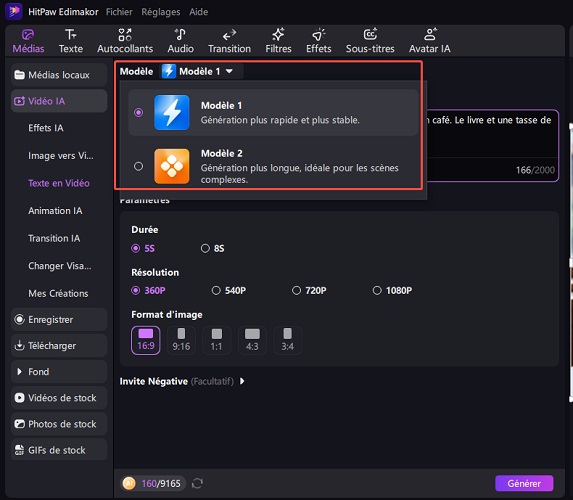Open Transition IA item

(54, 238)
